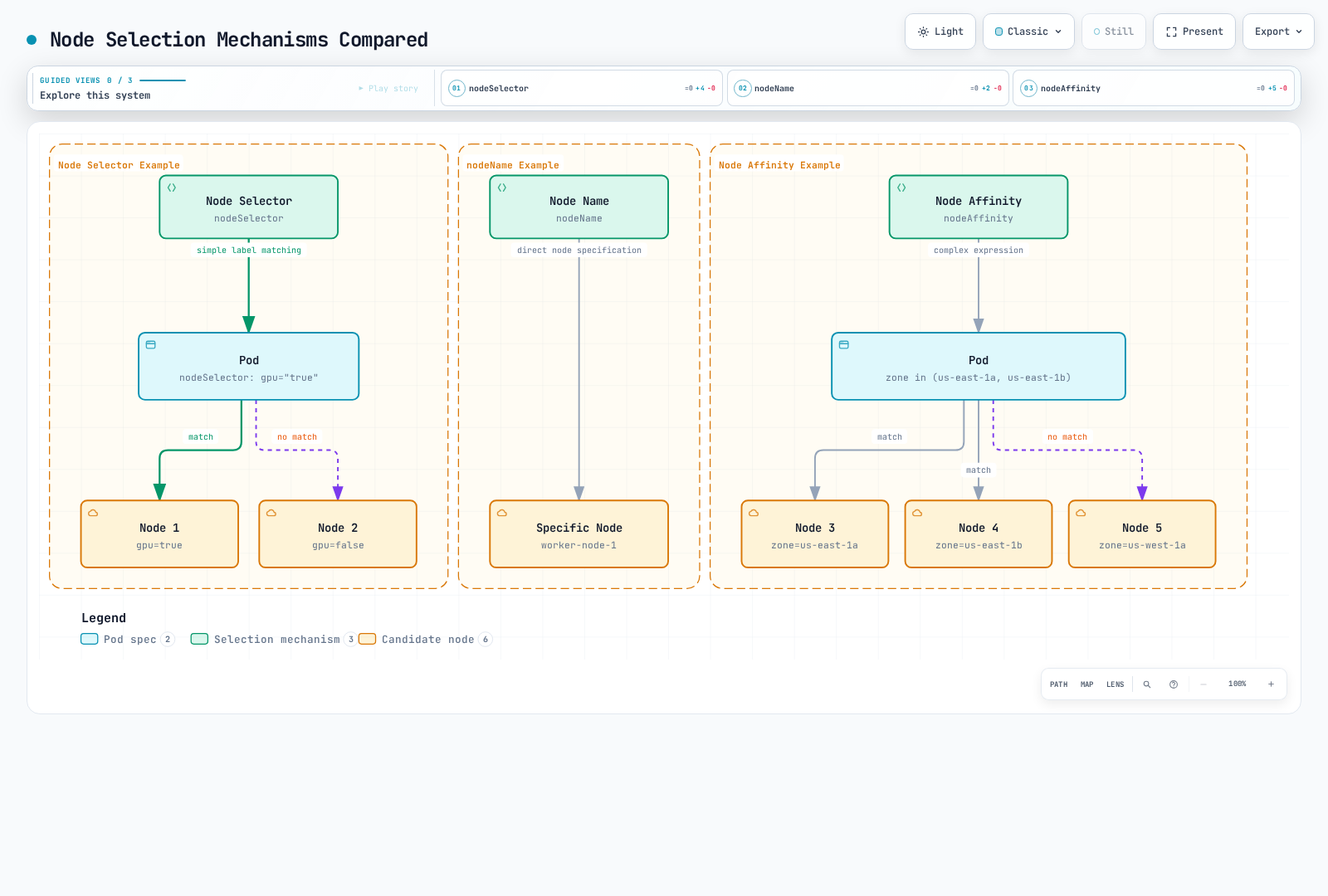Toggle Candidate node legend filter
1328x896 pixels.
(x=426, y=639)
